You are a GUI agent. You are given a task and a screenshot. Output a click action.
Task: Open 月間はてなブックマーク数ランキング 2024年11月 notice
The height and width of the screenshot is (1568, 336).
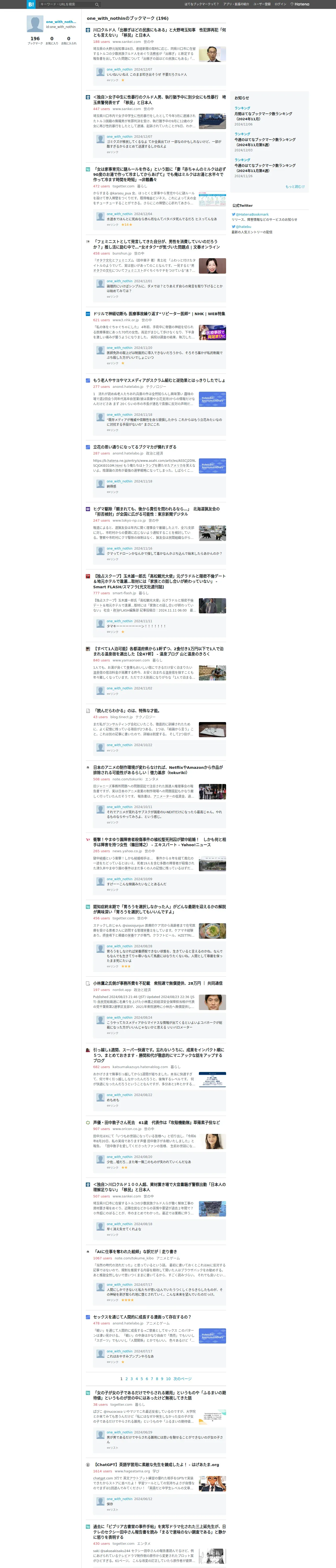click(x=264, y=116)
